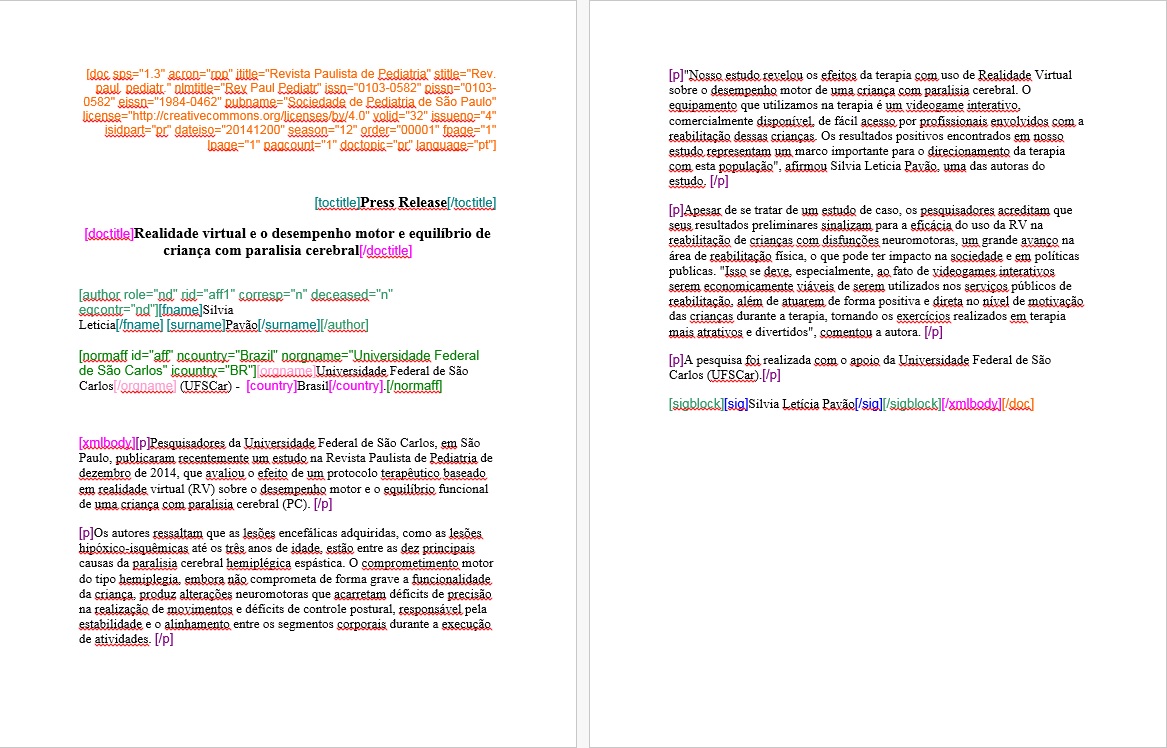The image size is (1167, 748).
Task: Click the [normaff id="aff" opening tag
Action: (x=120, y=355)
